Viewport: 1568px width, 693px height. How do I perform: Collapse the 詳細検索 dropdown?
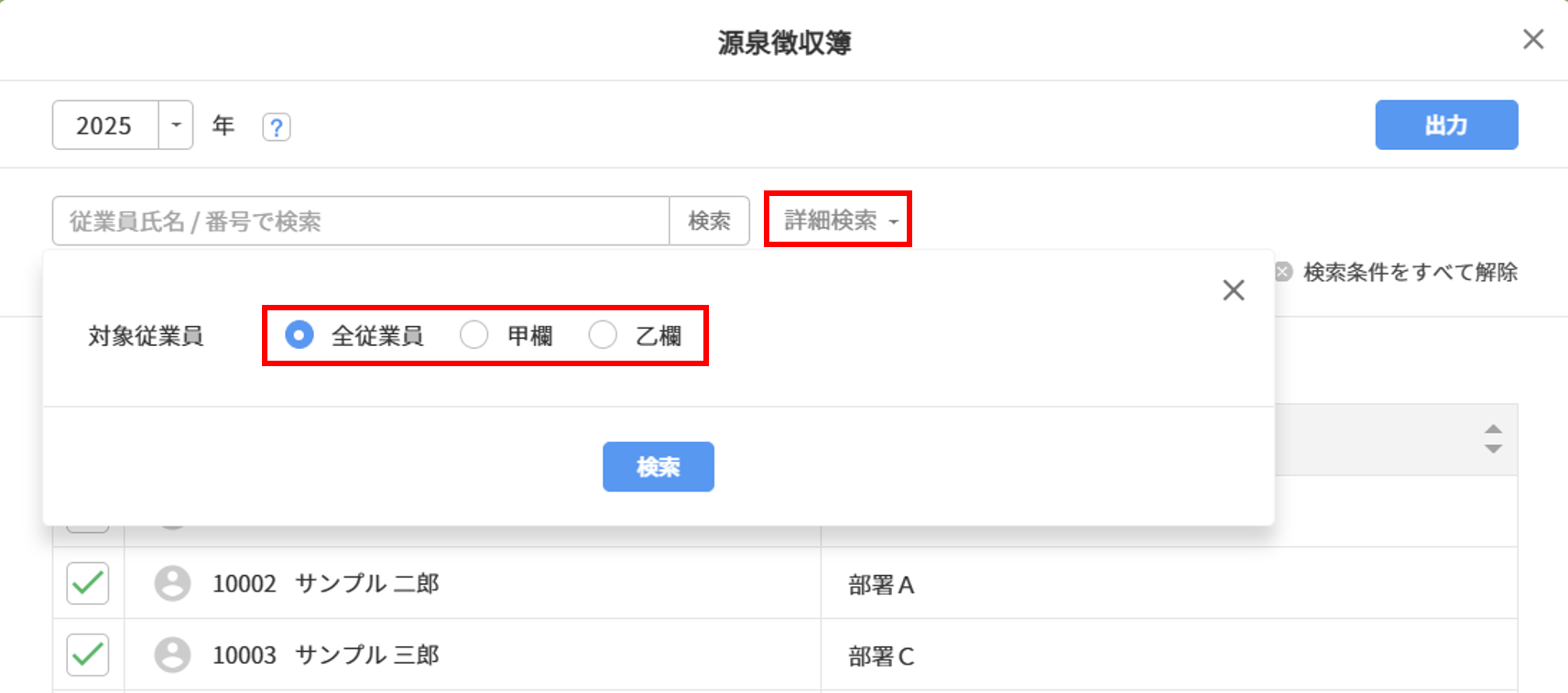click(838, 220)
